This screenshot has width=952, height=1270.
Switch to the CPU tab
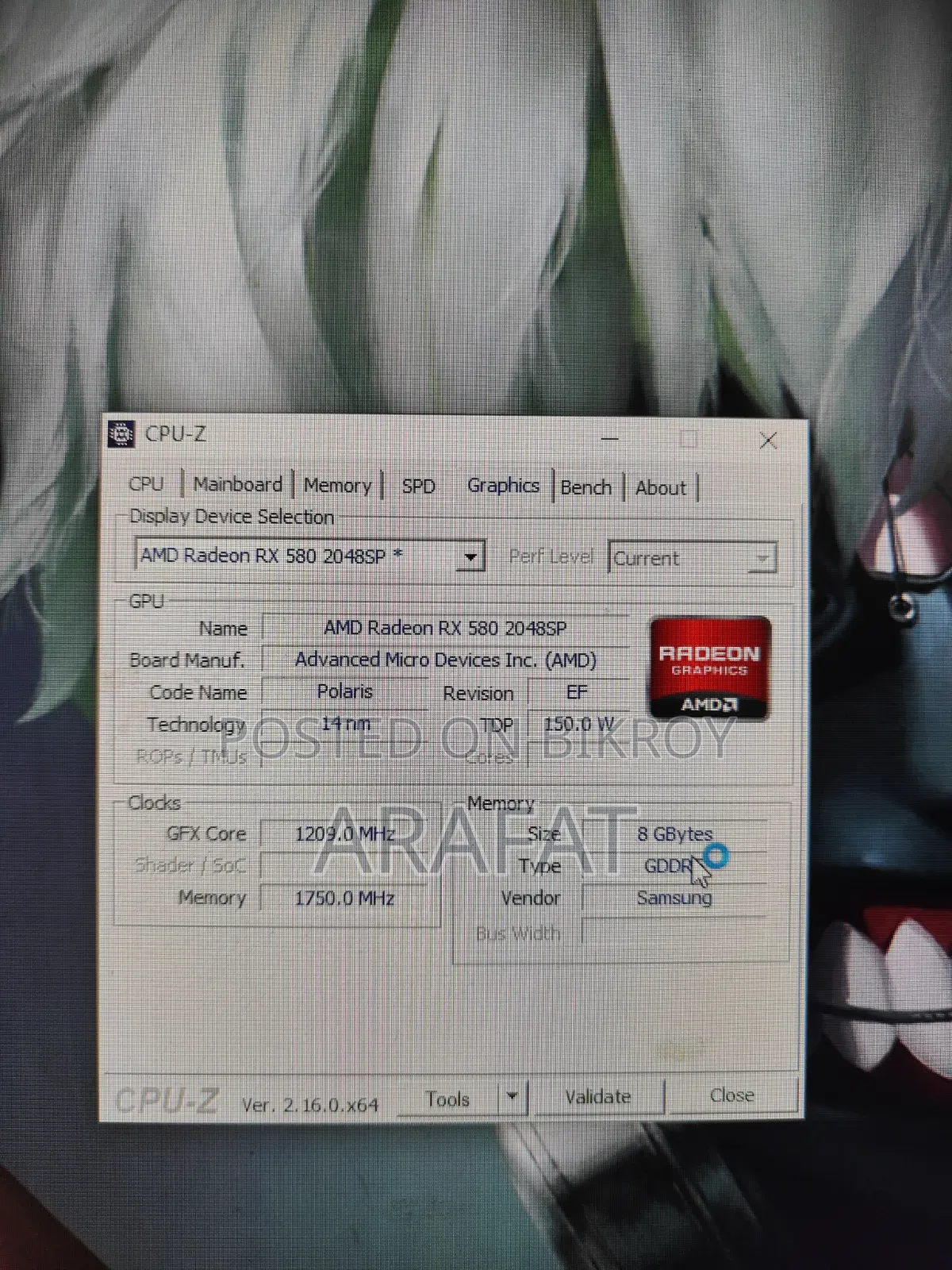[147, 484]
